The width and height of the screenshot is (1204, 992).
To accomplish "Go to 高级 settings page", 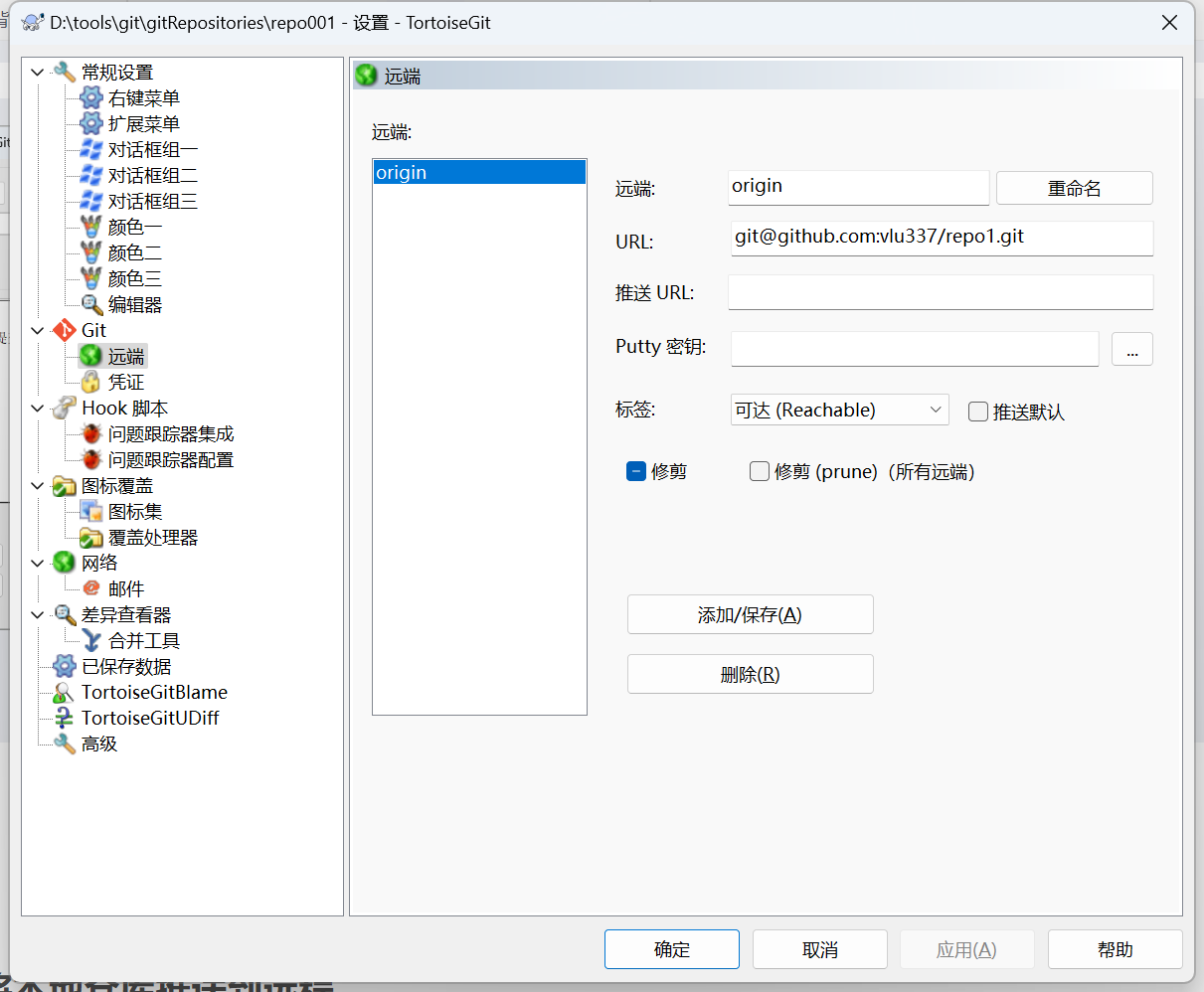I will coord(99,744).
